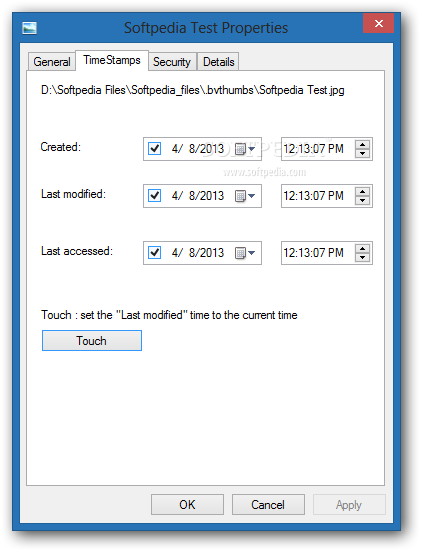The image size is (421, 551).
Task: Select the TimeStamps tab
Action: [112, 60]
